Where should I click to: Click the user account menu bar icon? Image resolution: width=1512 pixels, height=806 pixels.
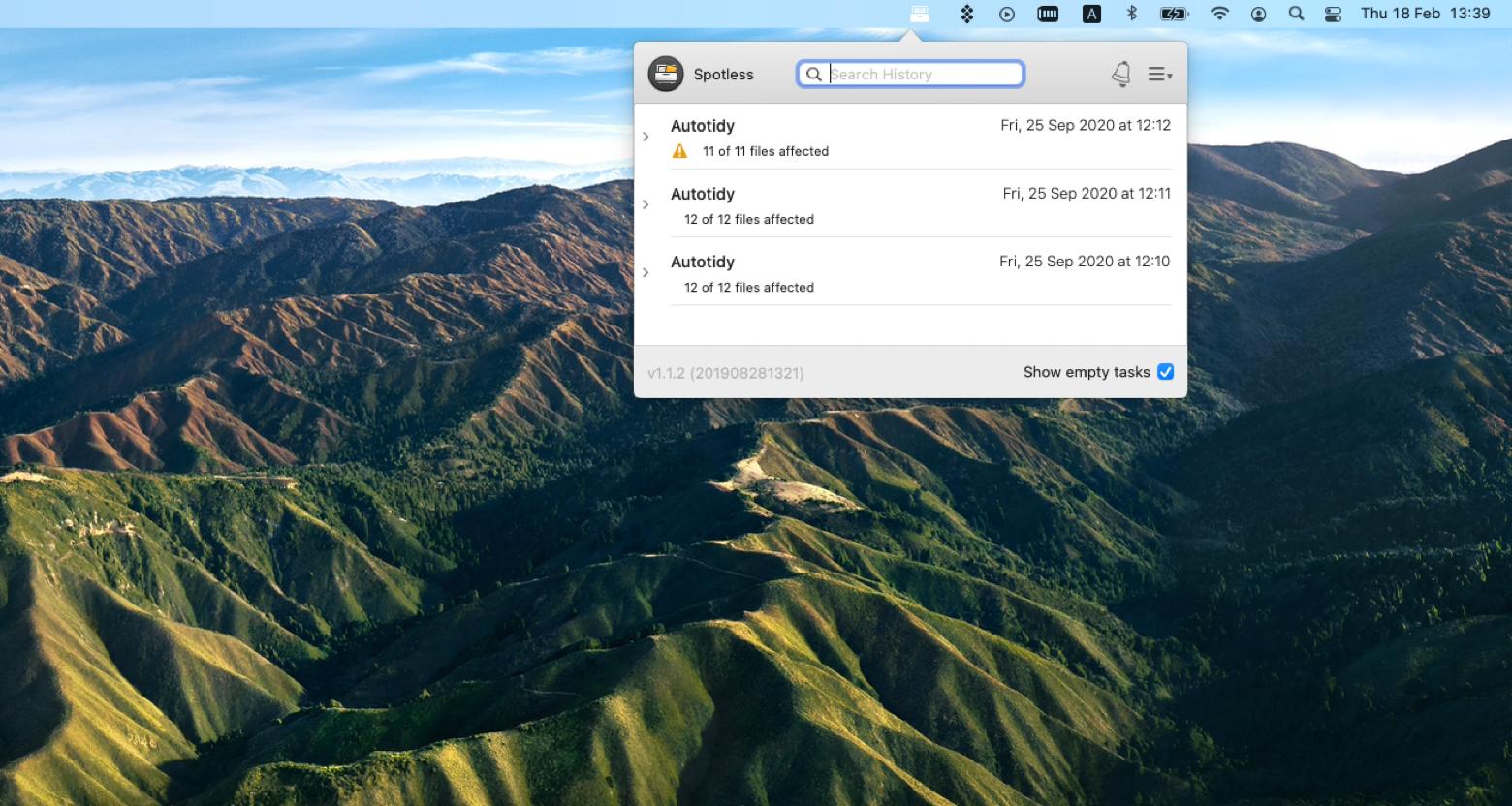[x=1259, y=14]
